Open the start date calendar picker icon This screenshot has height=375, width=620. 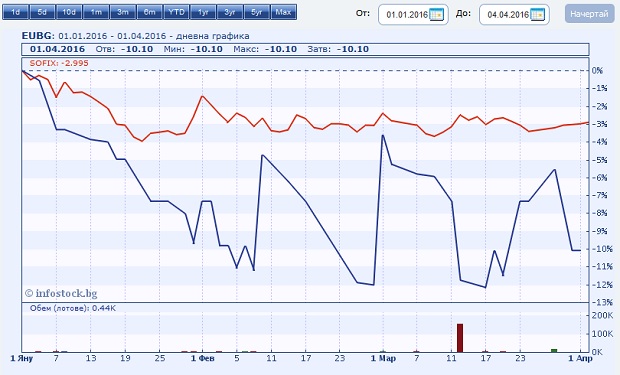coord(437,15)
